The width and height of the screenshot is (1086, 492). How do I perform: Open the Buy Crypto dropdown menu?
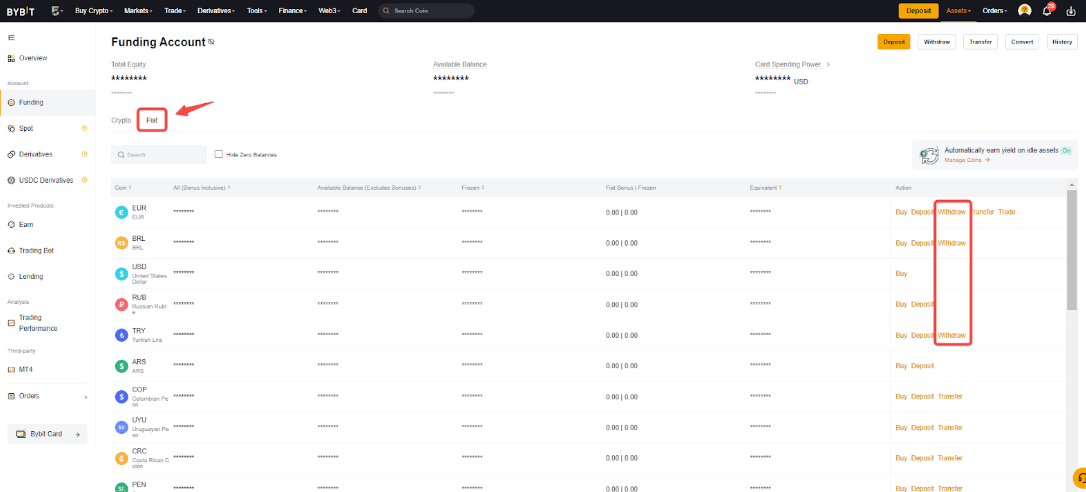(94, 10)
